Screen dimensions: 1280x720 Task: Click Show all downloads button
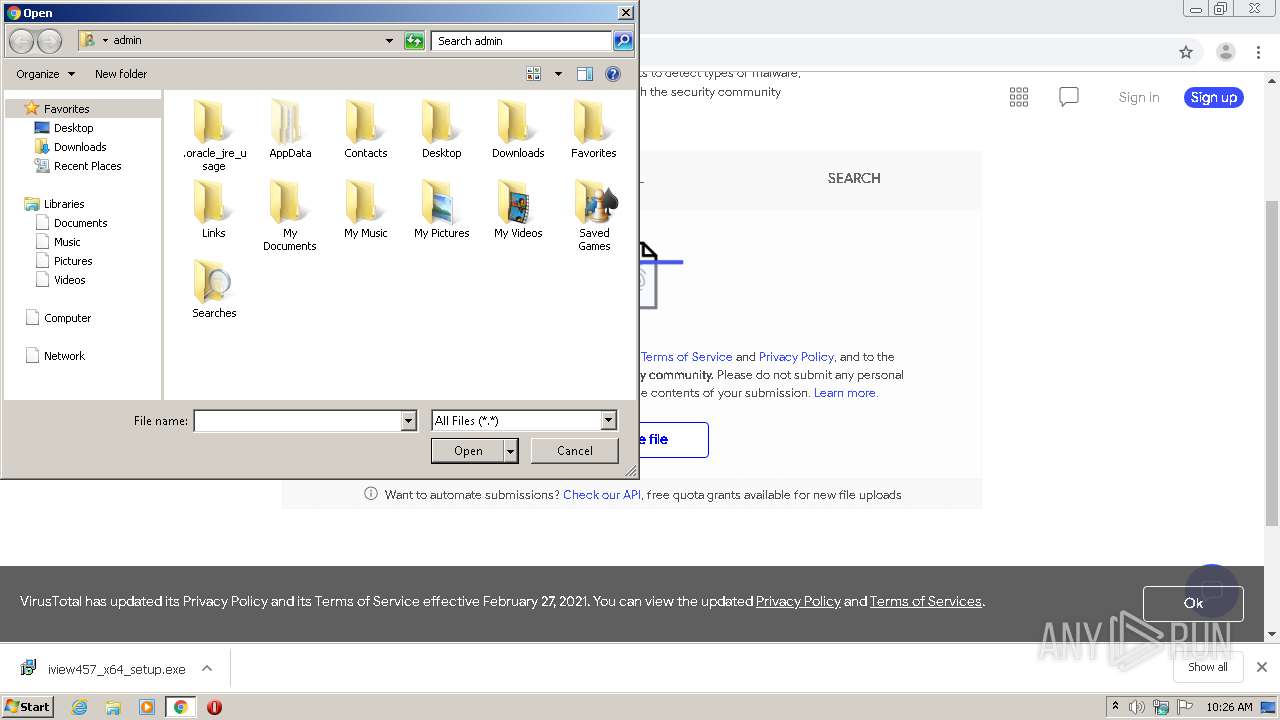pos(1207,667)
